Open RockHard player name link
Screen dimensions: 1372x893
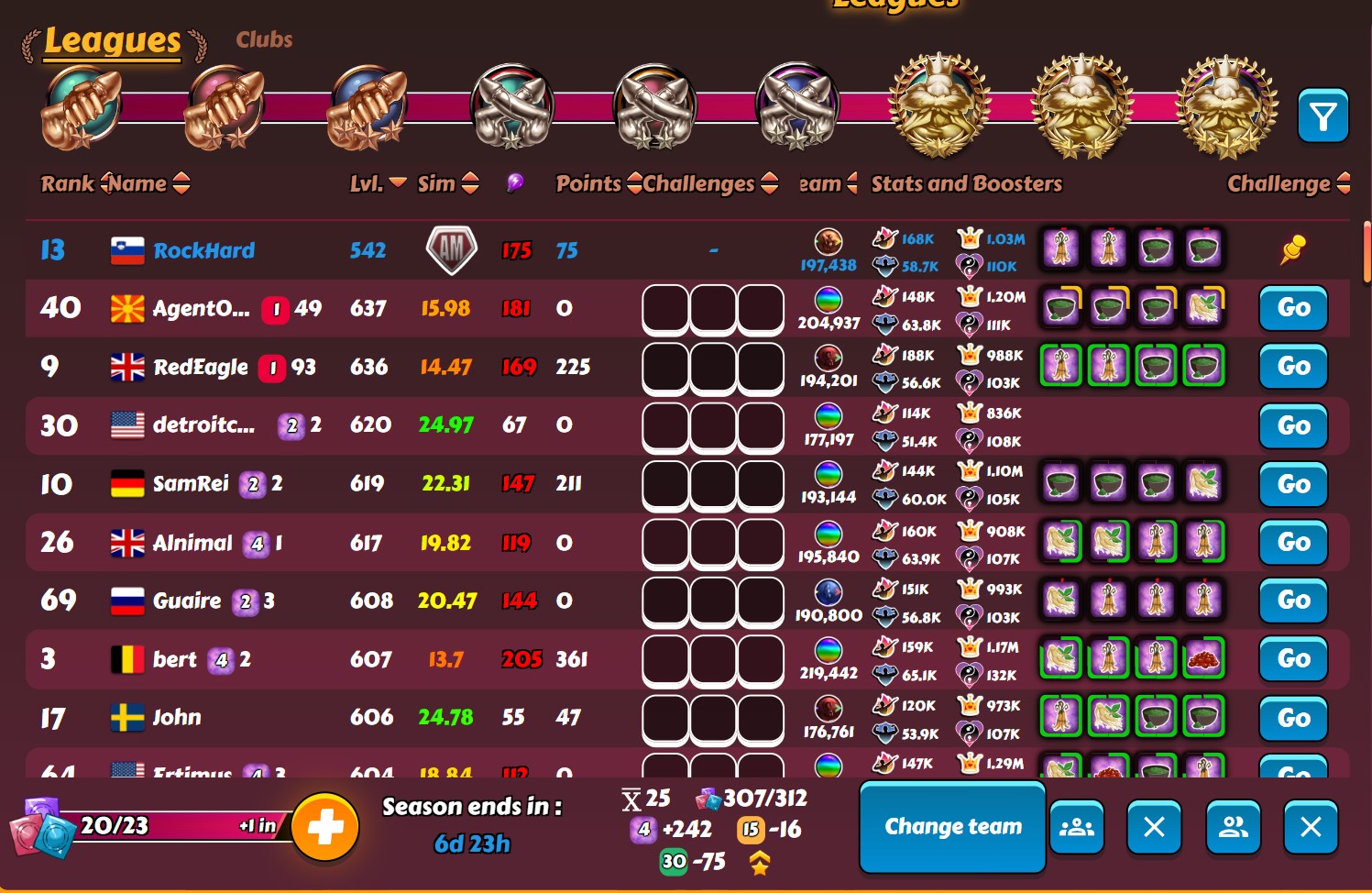[203, 250]
